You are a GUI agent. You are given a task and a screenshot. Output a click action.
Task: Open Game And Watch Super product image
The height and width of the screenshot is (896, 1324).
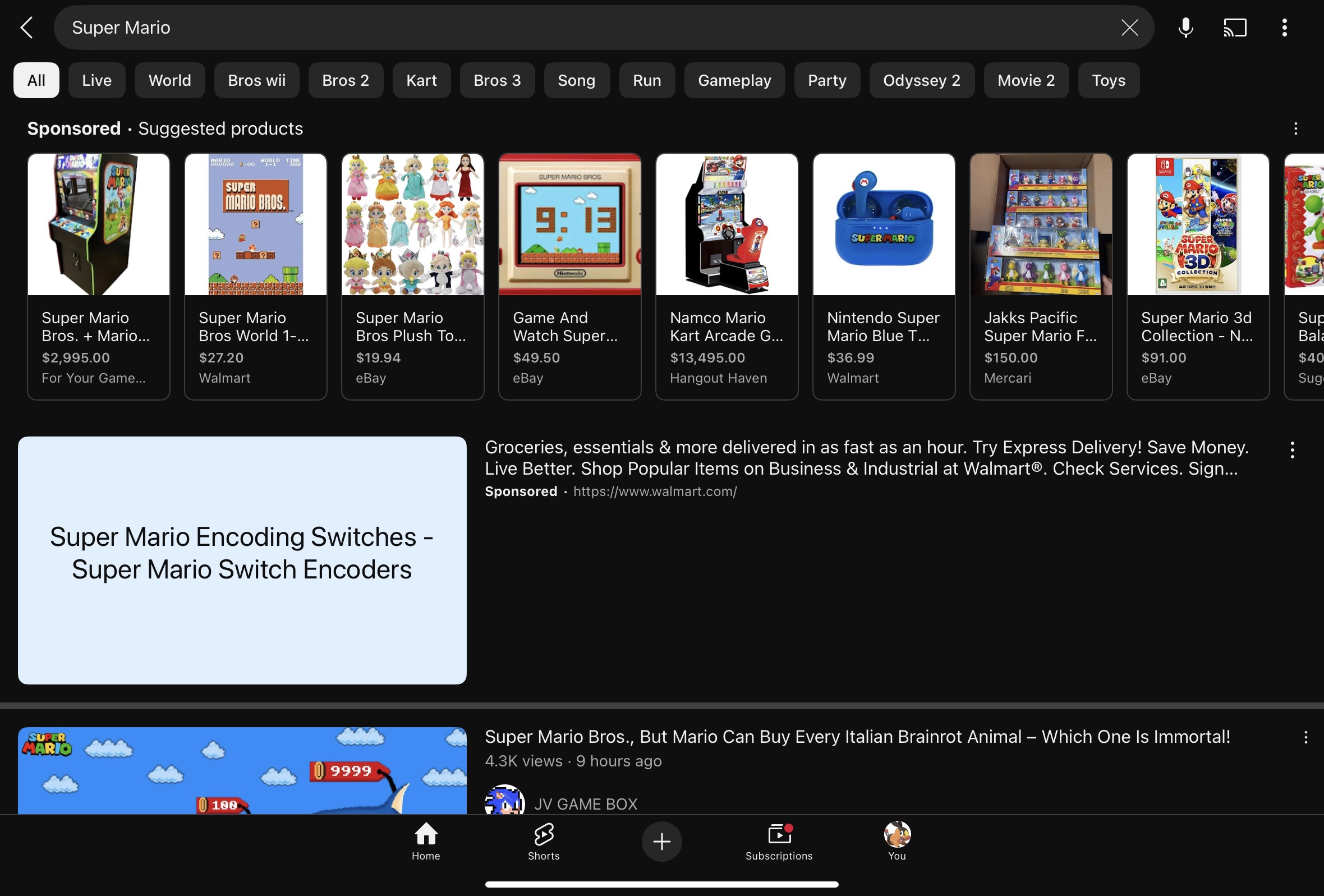click(x=569, y=224)
